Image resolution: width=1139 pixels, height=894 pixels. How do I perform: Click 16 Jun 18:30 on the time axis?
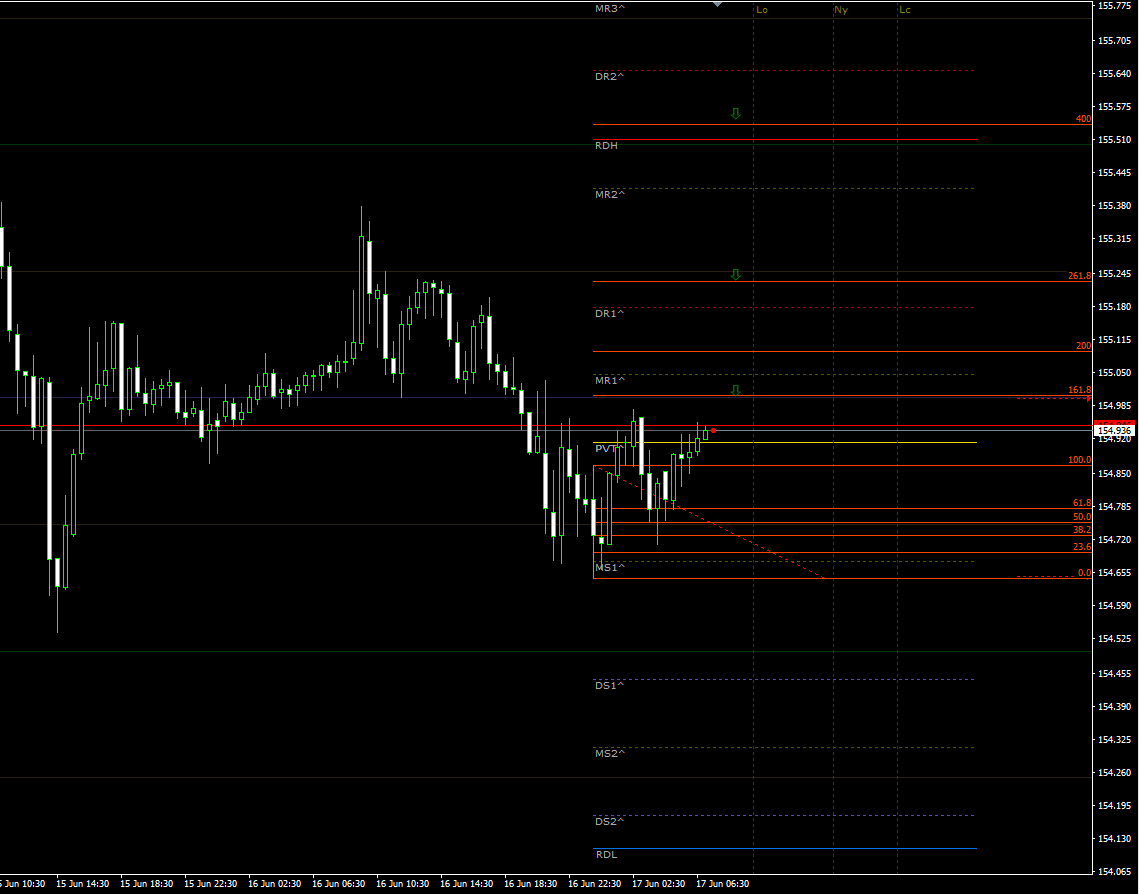pos(530,884)
